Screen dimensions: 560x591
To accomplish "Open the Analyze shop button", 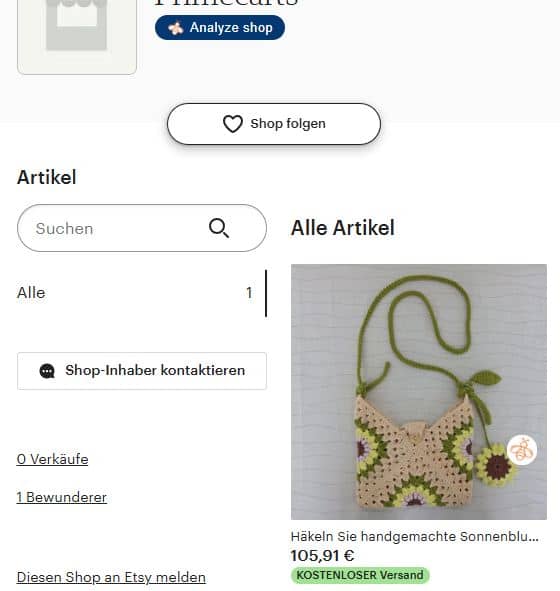I will (x=220, y=28).
